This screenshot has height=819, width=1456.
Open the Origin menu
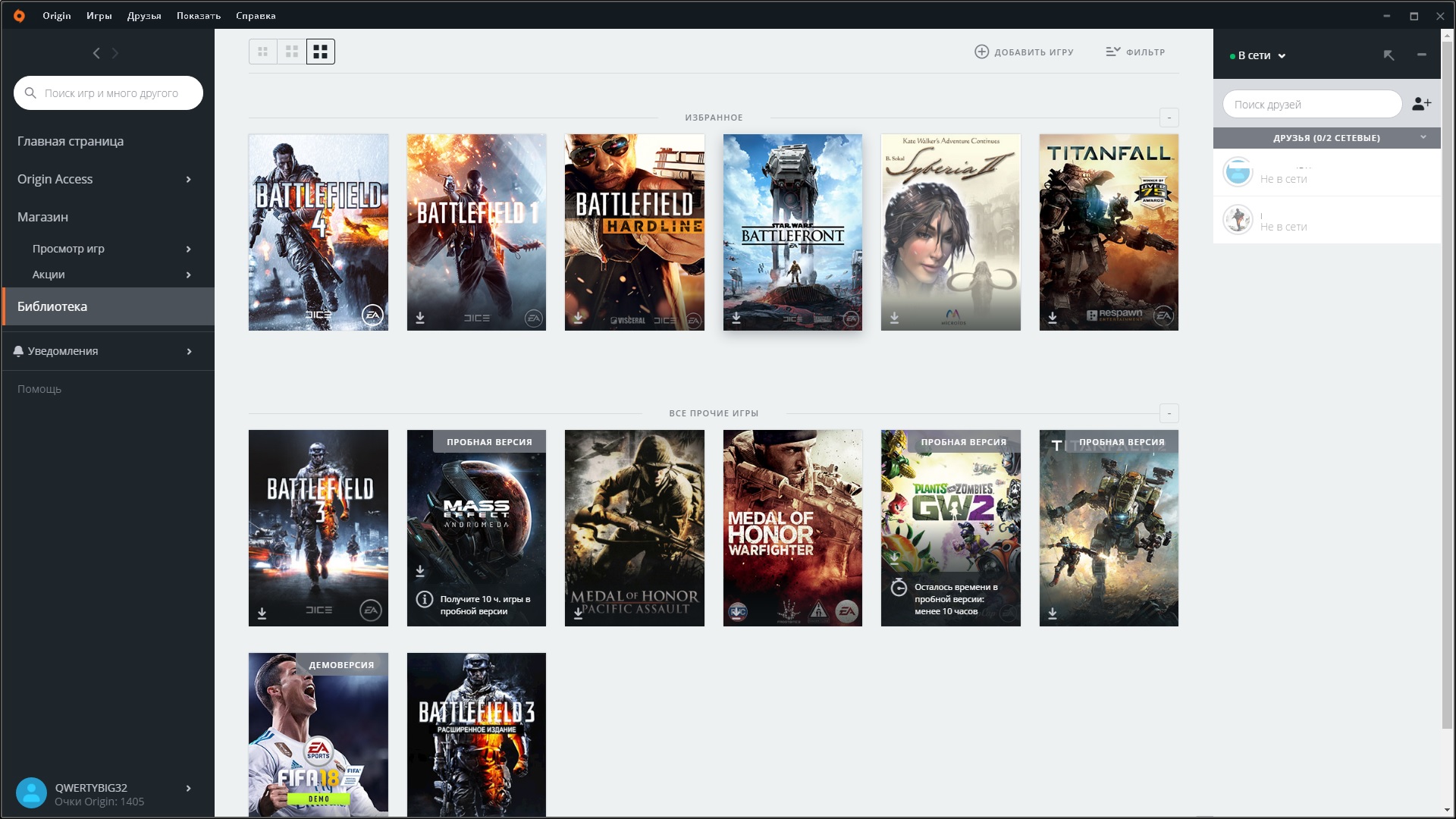tap(57, 15)
